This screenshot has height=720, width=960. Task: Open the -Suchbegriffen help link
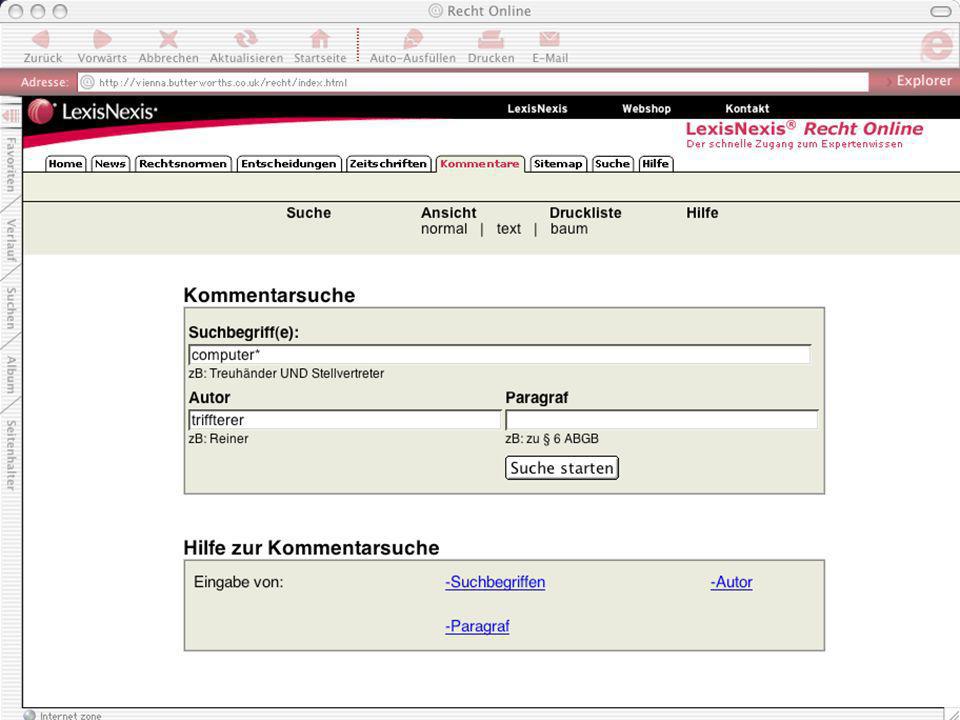[x=495, y=582]
